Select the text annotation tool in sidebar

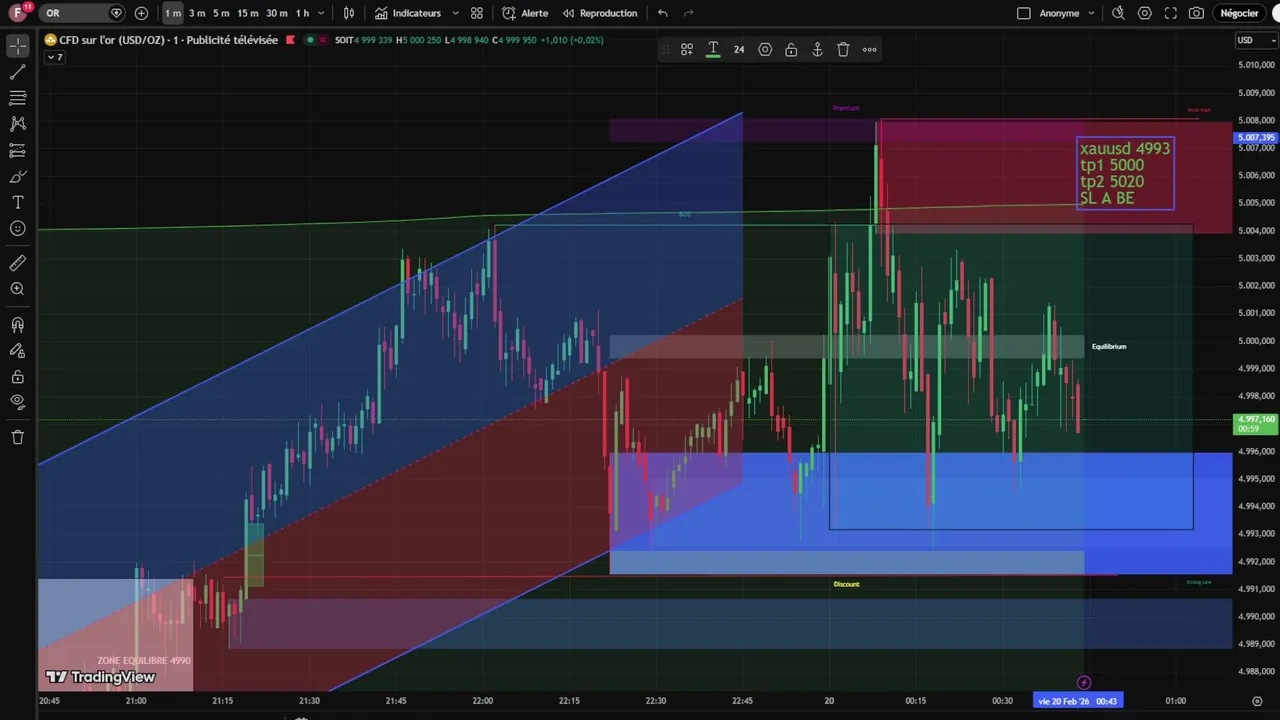point(17,202)
